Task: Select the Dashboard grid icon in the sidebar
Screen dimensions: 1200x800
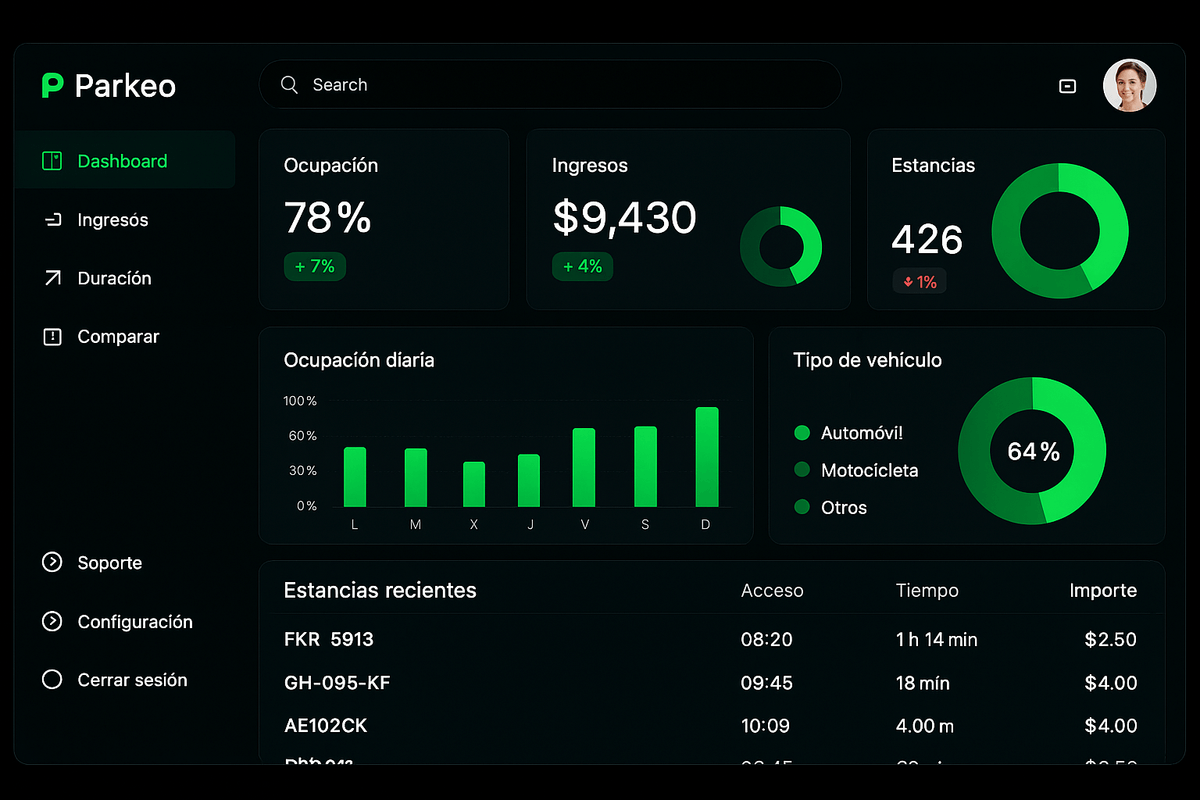Action: pos(50,160)
